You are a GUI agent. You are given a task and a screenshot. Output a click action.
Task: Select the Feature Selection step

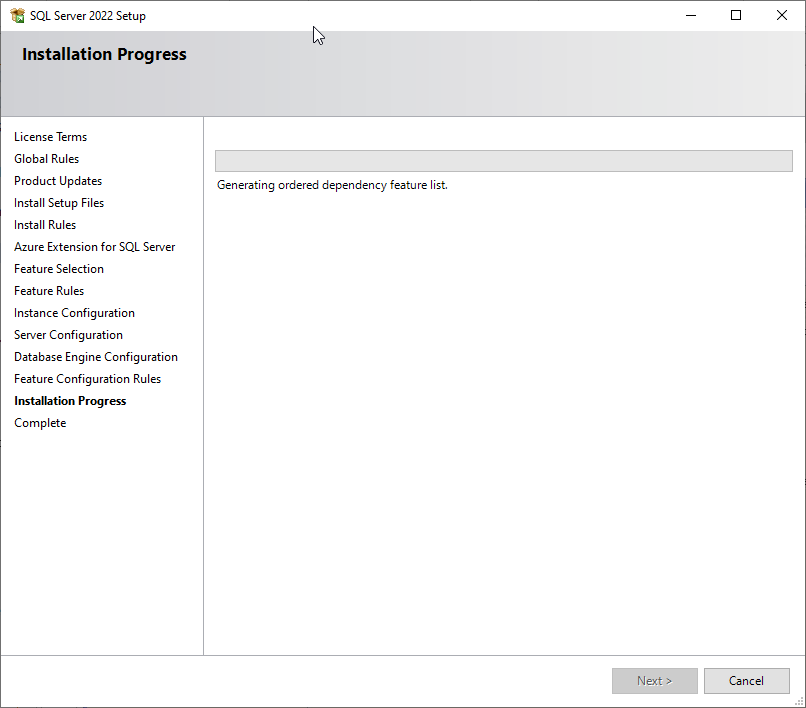(59, 269)
